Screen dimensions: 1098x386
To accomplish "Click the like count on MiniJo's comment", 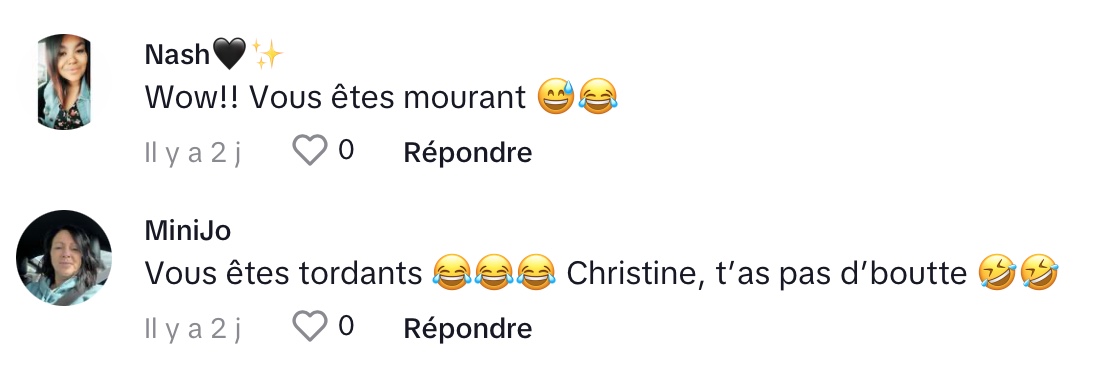I will pyautogui.click(x=346, y=326).
